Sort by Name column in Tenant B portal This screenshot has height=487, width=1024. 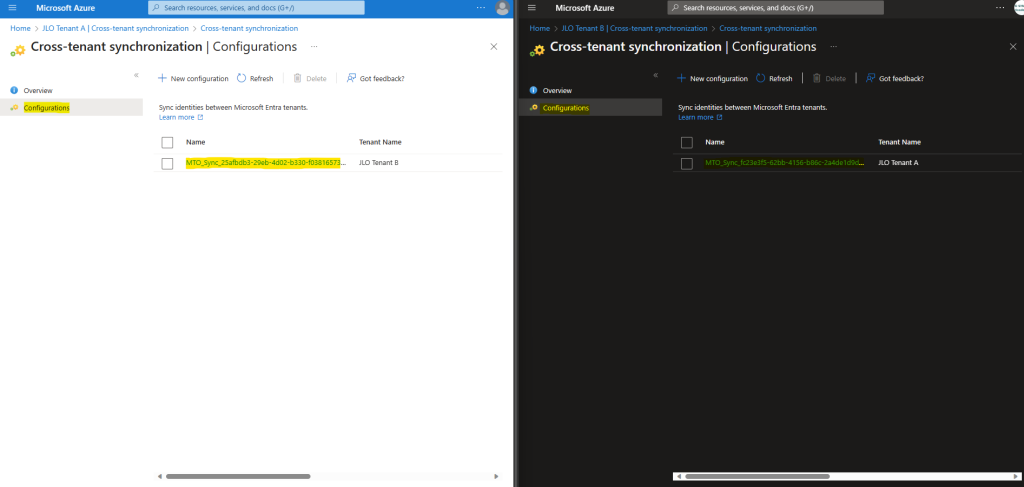click(x=714, y=142)
